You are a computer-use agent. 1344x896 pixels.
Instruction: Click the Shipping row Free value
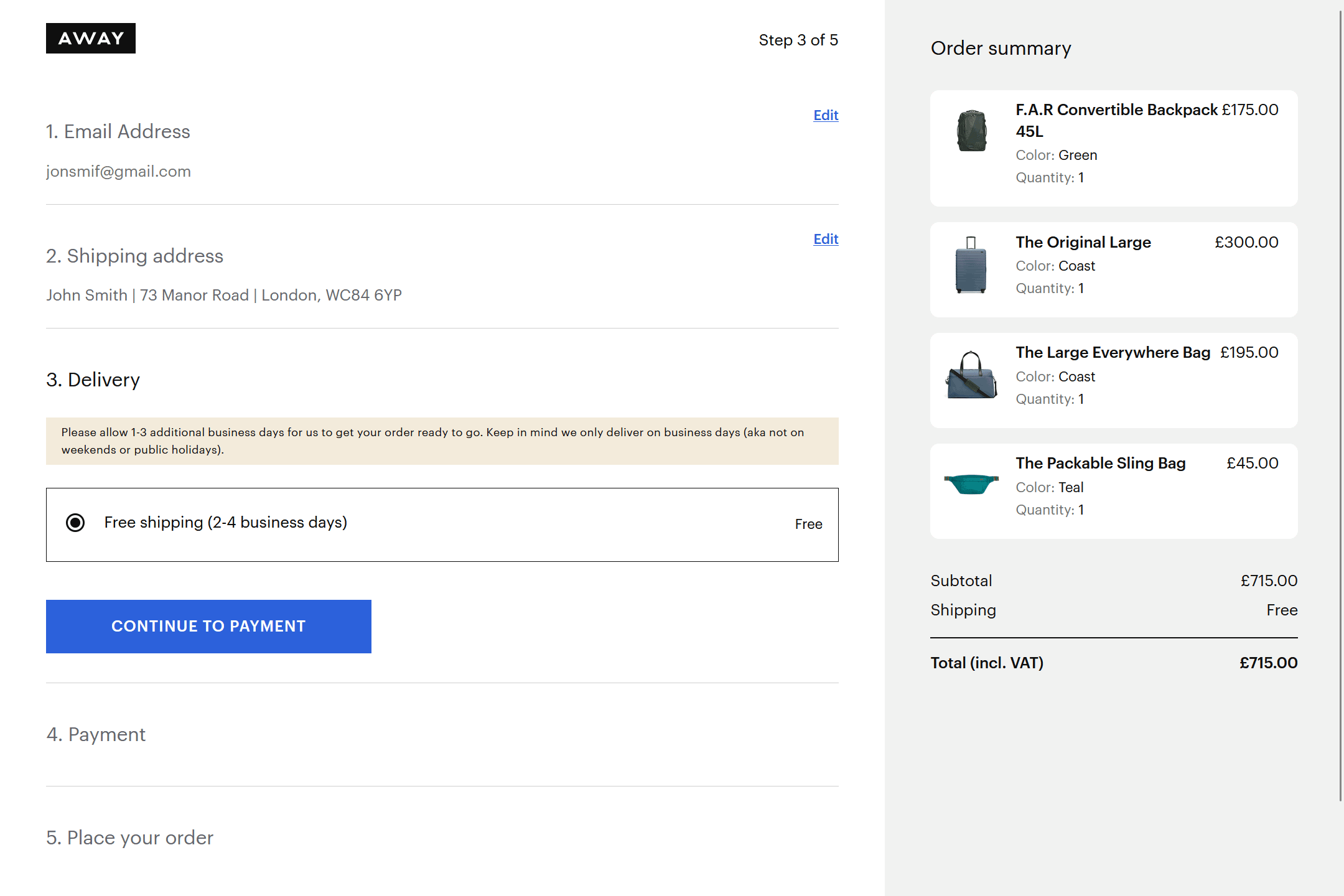[1282, 610]
